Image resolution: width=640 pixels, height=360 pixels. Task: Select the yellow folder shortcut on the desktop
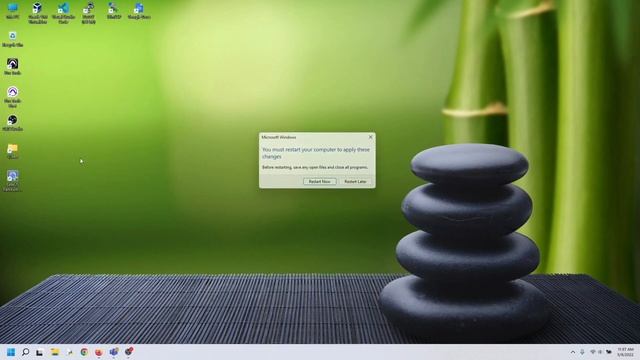tap(13, 151)
